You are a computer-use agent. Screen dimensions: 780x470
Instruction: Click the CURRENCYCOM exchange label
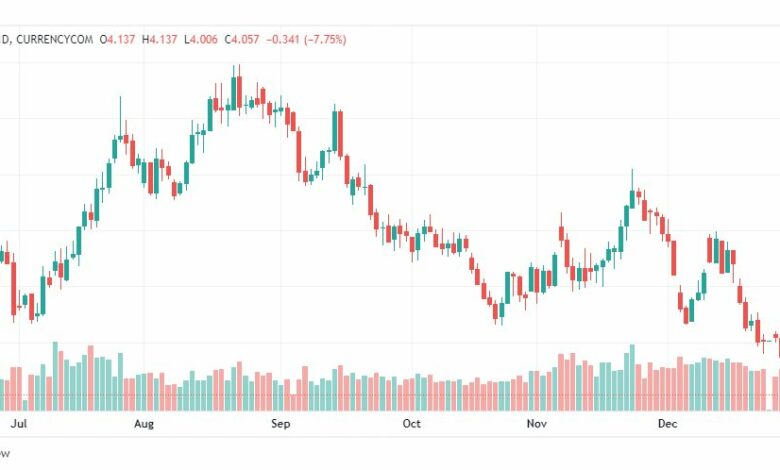click(55, 39)
